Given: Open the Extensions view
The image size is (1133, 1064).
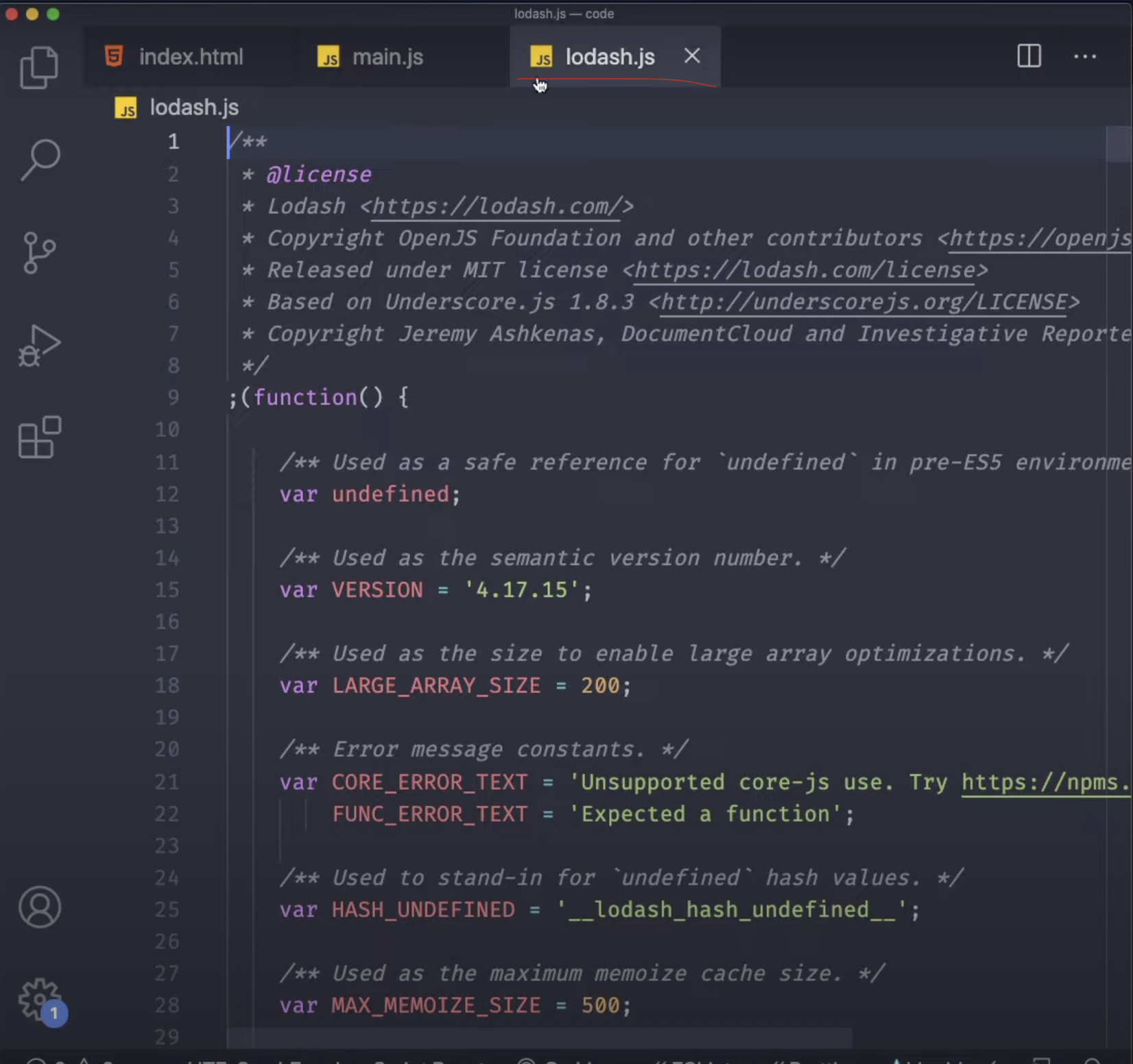Looking at the screenshot, I should click(x=40, y=437).
